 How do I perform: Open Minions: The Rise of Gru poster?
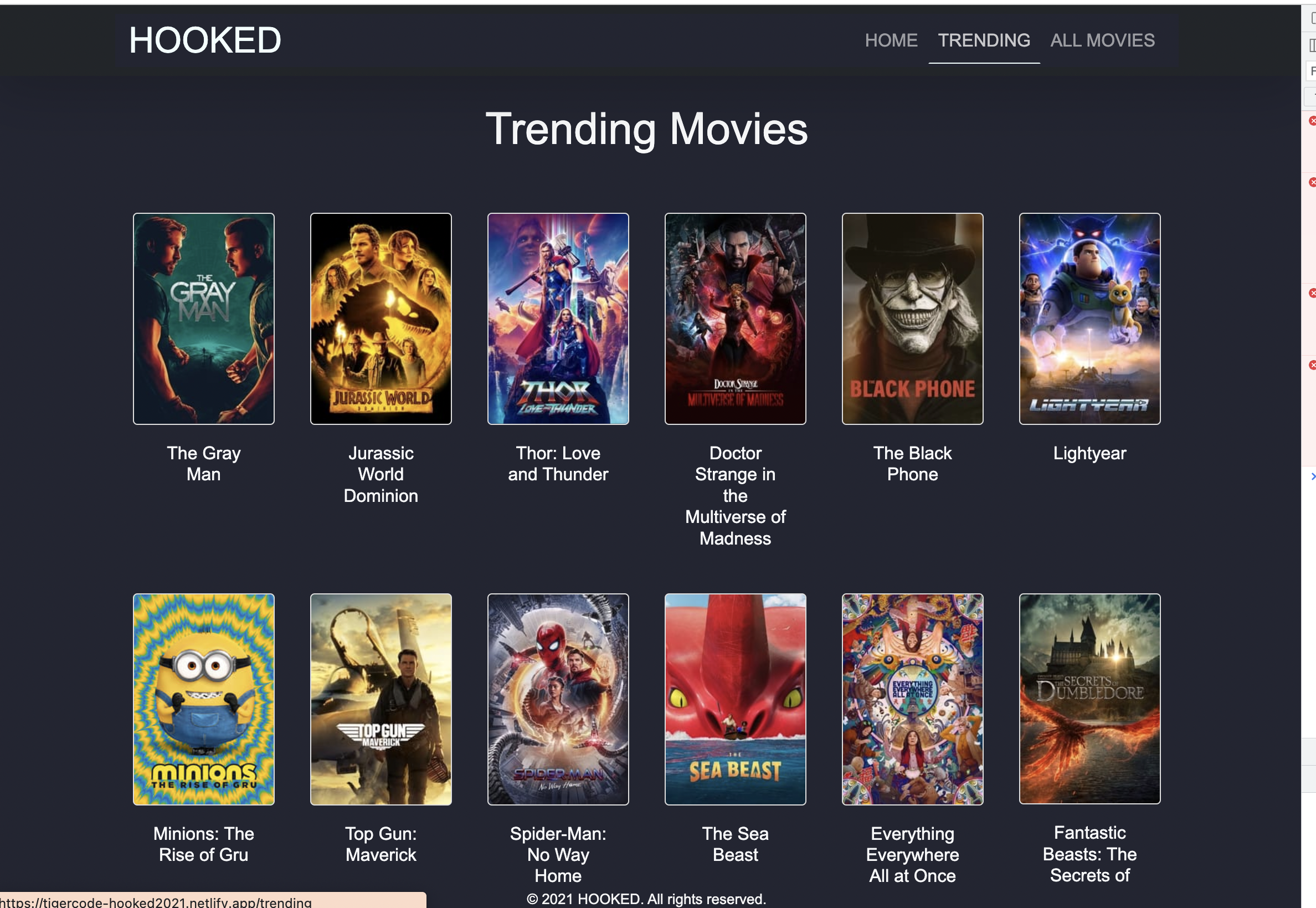click(x=204, y=699)
